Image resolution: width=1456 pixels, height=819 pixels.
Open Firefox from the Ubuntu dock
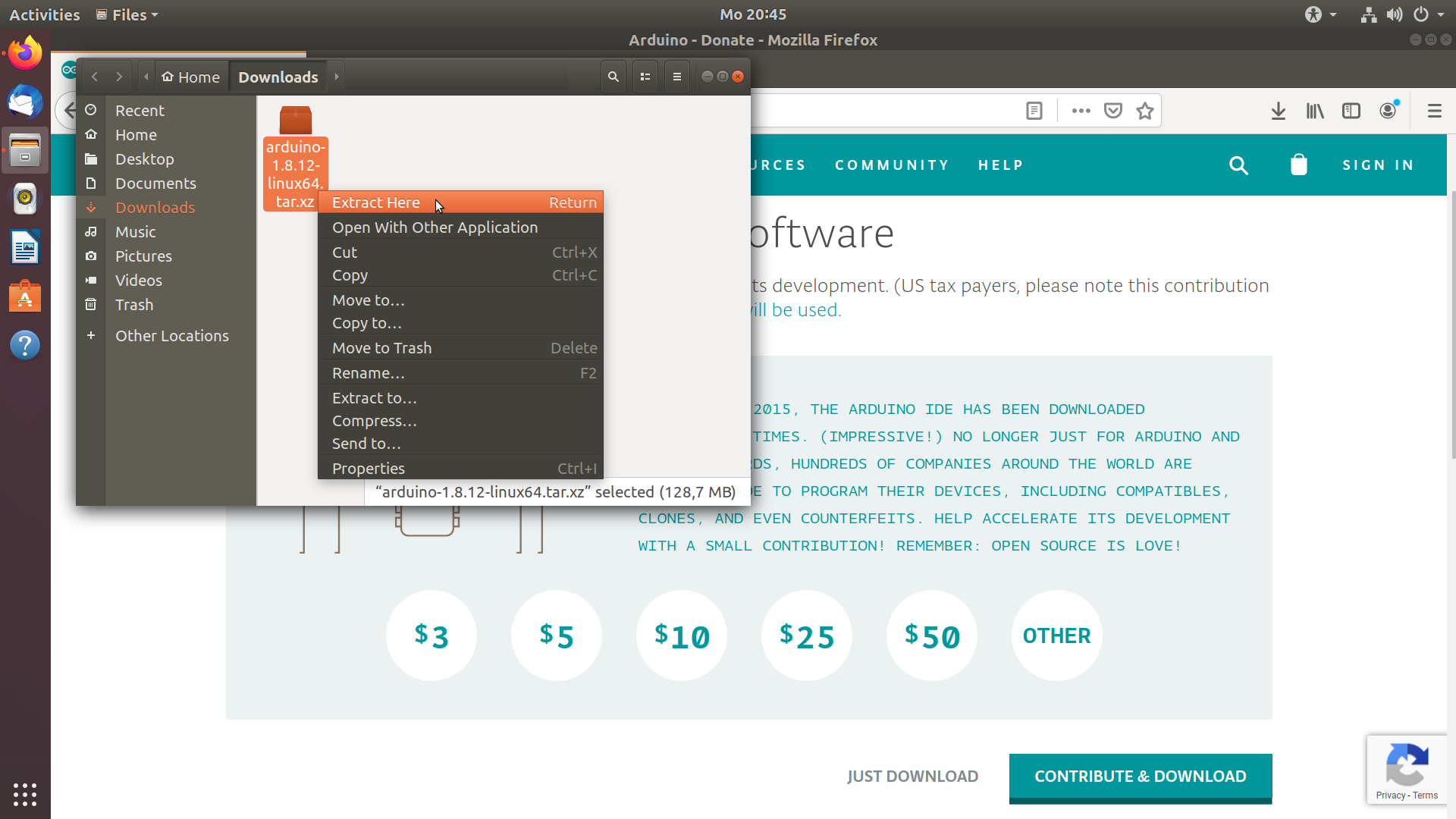click(x=25, y=53)
